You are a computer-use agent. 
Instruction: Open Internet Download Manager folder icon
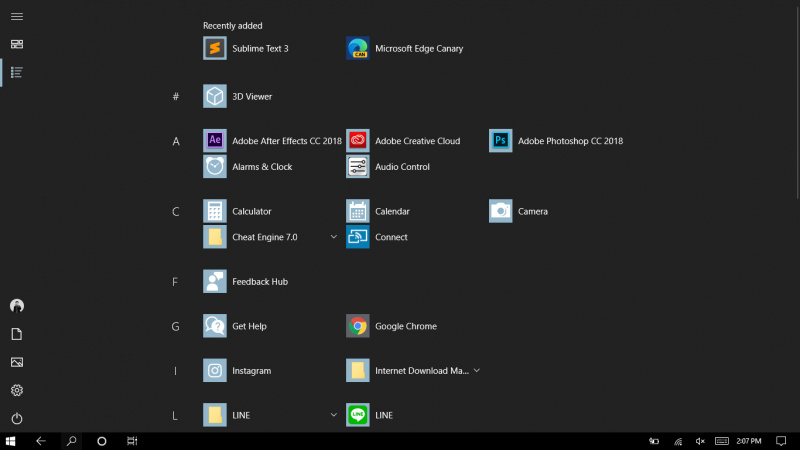[358, 370]
